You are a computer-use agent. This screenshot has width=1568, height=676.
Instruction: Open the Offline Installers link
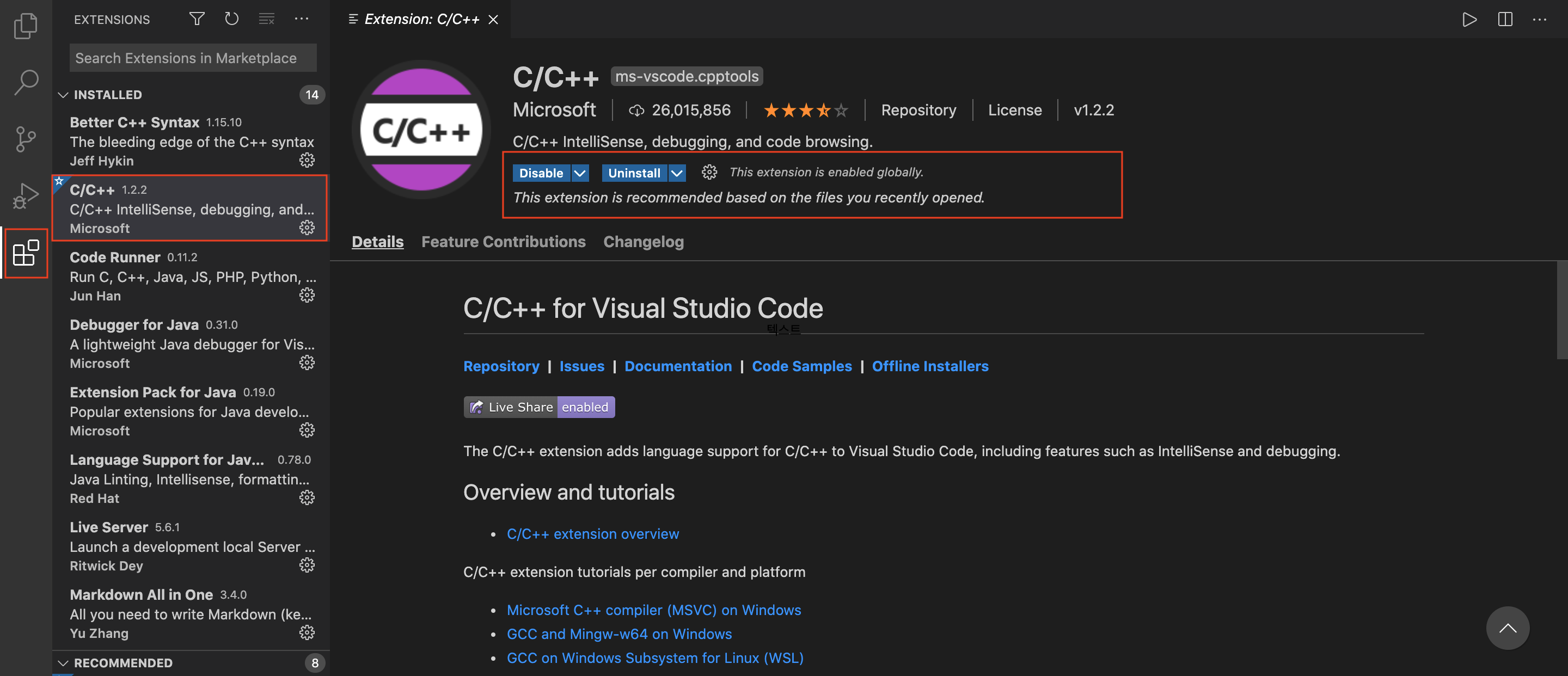coord(929,366)
